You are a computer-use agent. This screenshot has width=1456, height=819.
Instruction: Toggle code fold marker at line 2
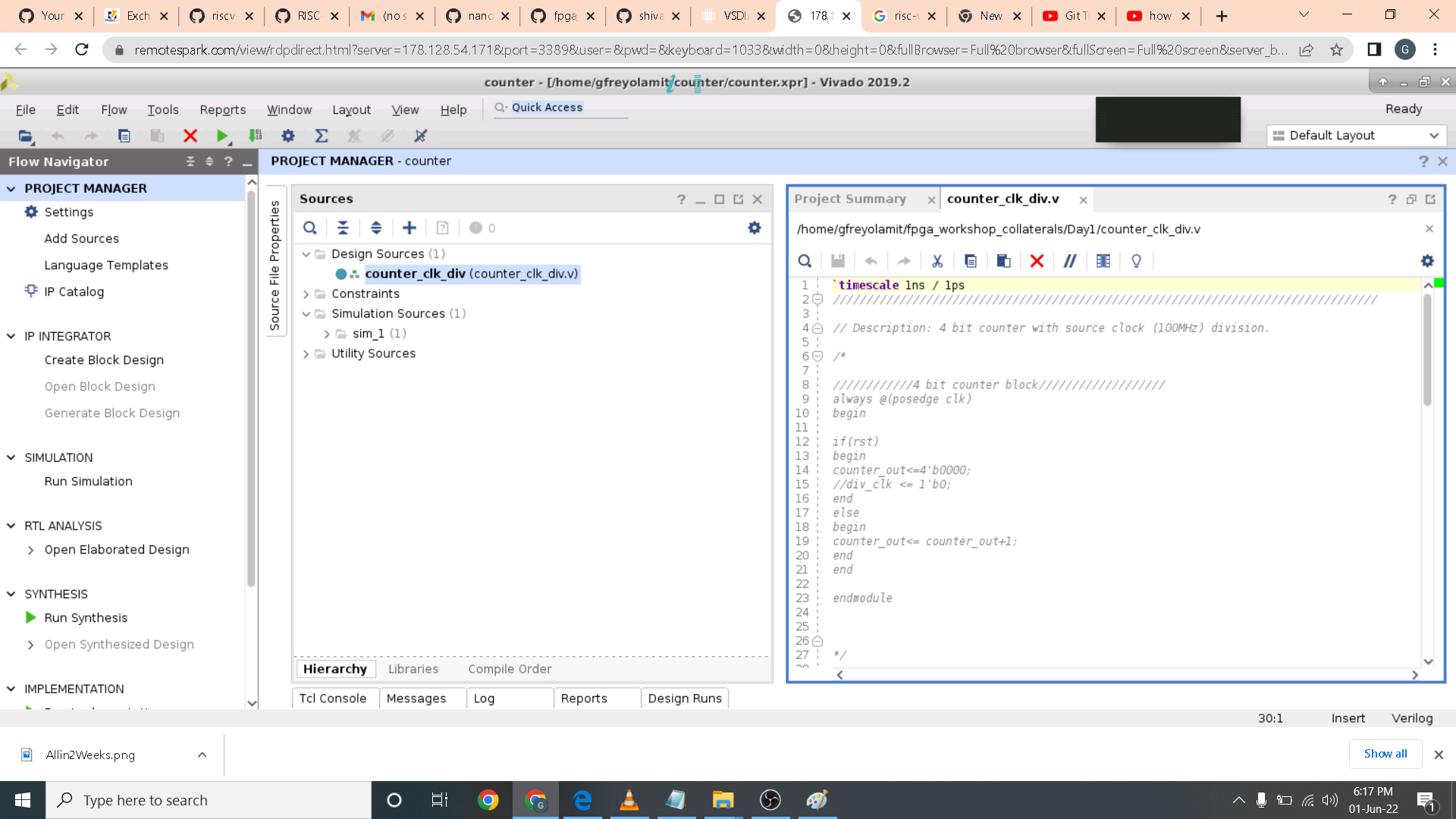tap(817, 300)
